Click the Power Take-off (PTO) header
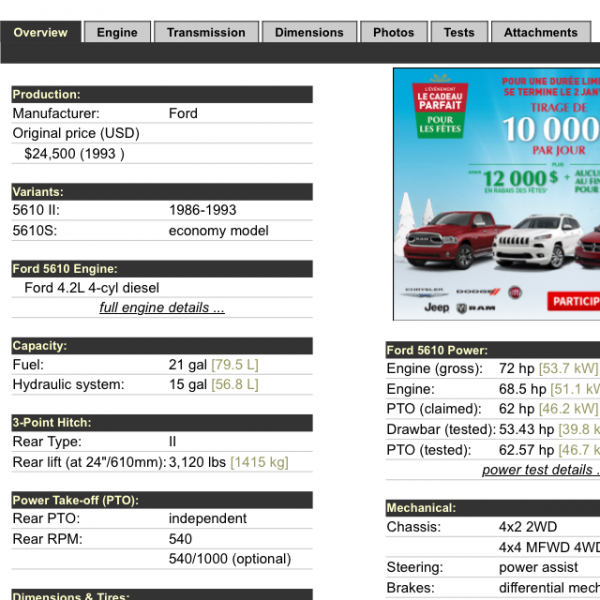The image size is (600, 600). (x=162, y=500)
